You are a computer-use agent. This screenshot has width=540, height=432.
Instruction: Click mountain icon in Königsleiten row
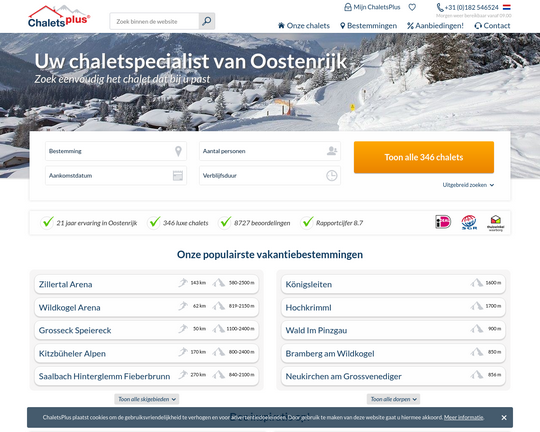(477, 283)
